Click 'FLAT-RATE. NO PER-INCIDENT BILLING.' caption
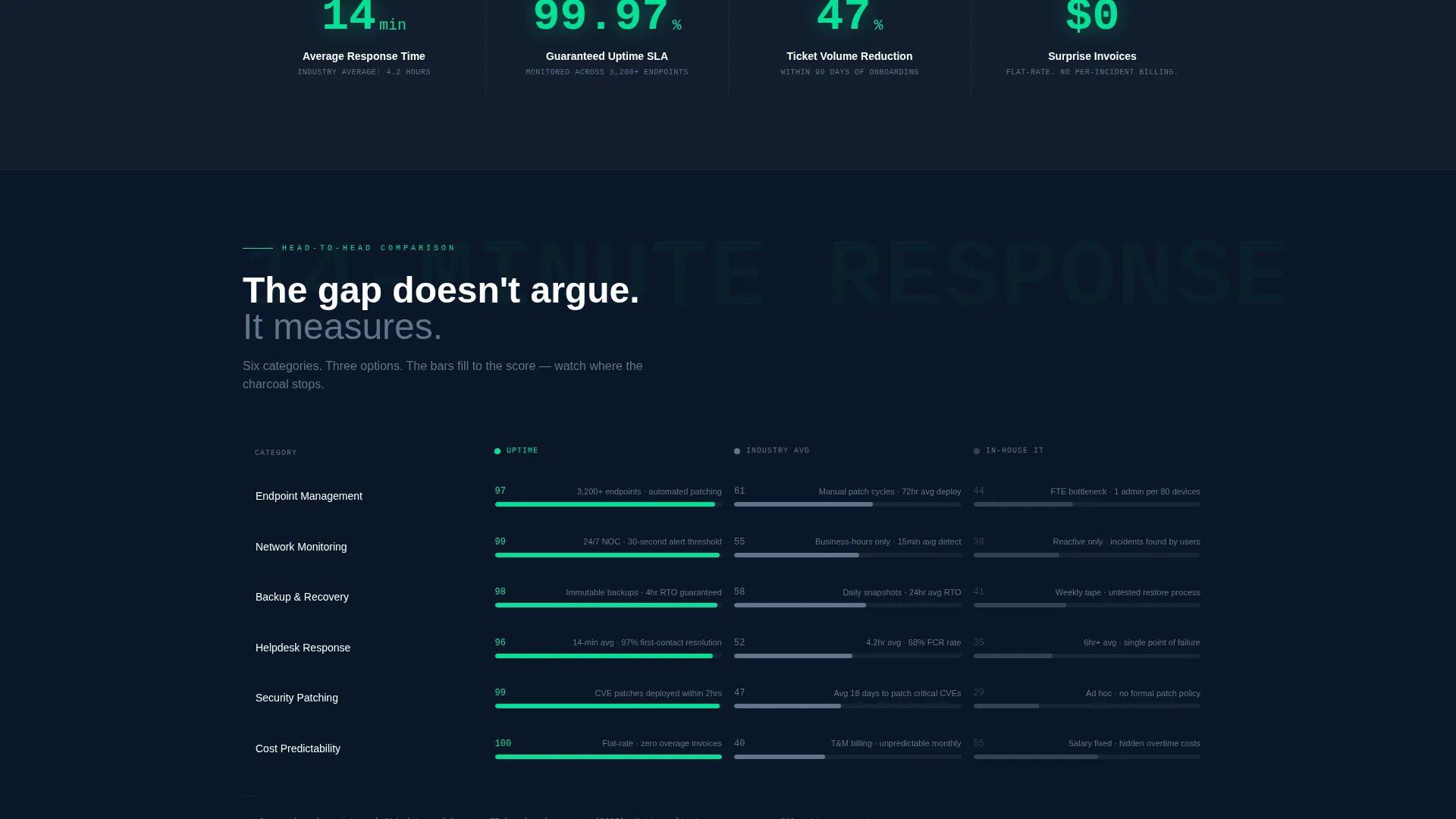 (1092, 72)
